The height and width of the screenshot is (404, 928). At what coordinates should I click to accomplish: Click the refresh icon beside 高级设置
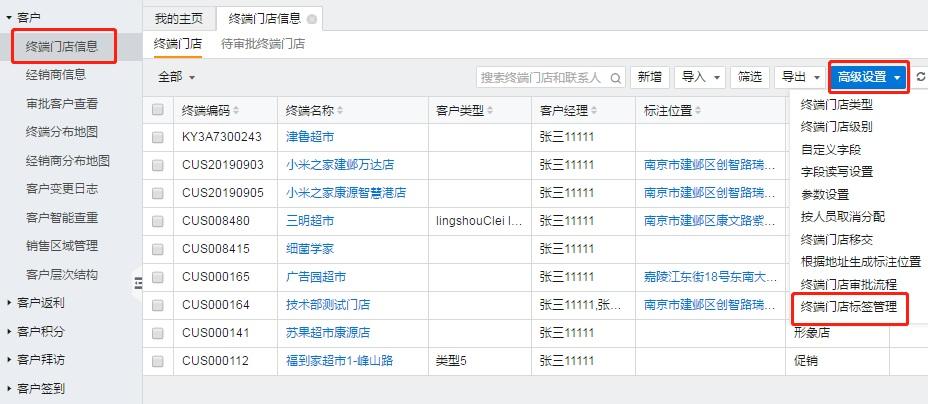pyautogui.click(x=921, y=77)
